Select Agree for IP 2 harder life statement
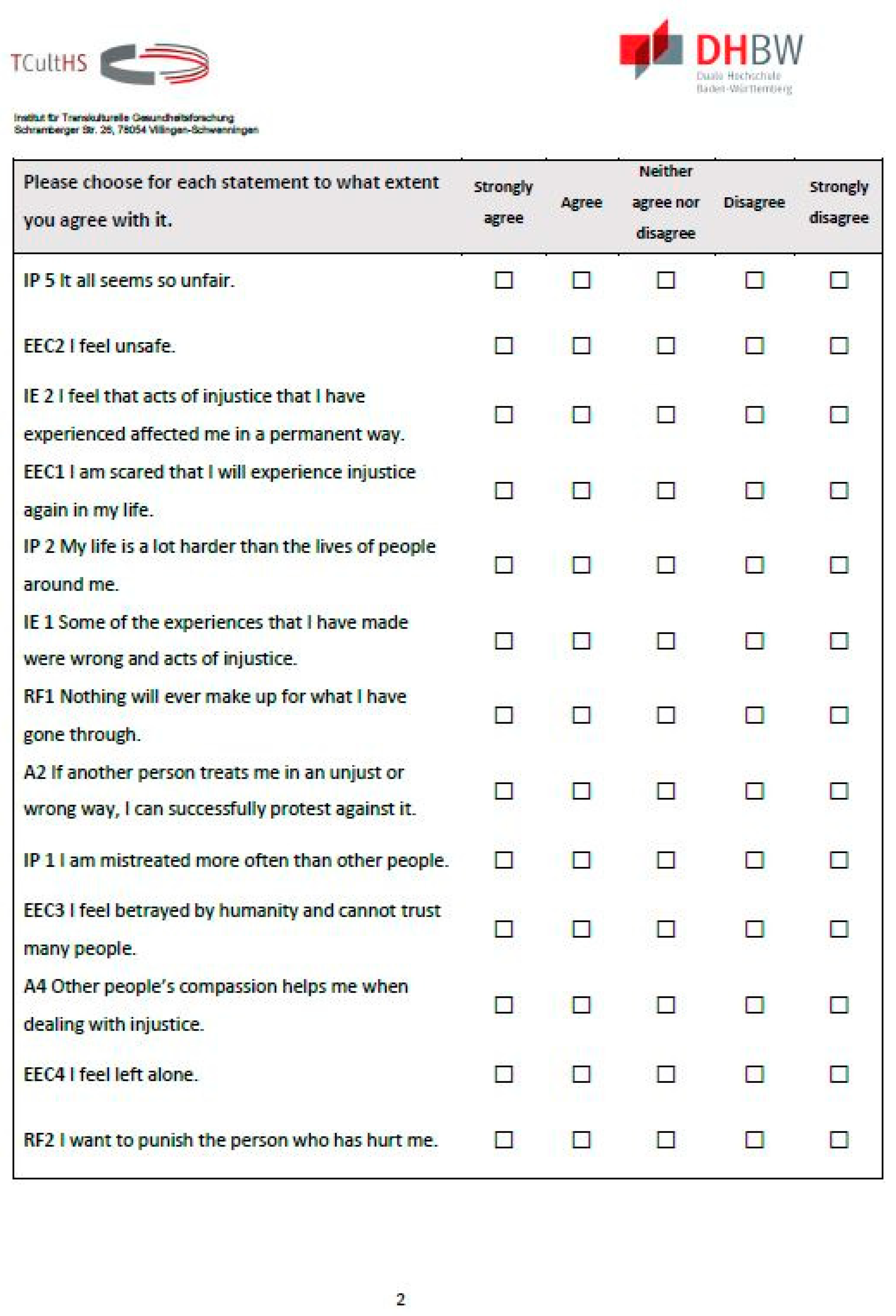Viewport: 896px width, 1316px height. [581, 565]
